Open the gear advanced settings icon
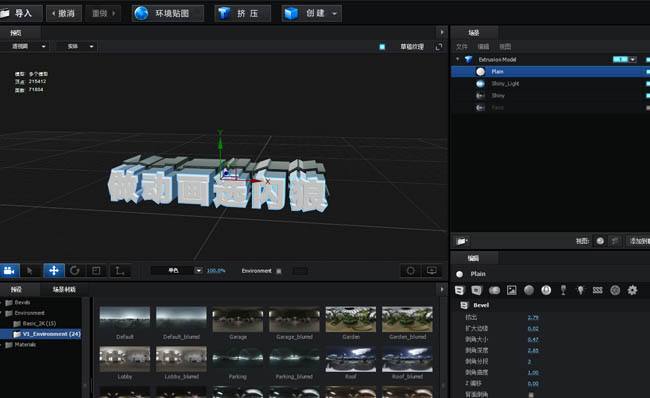This screenshot has width=650, height=398. click(x=632, y=290)
